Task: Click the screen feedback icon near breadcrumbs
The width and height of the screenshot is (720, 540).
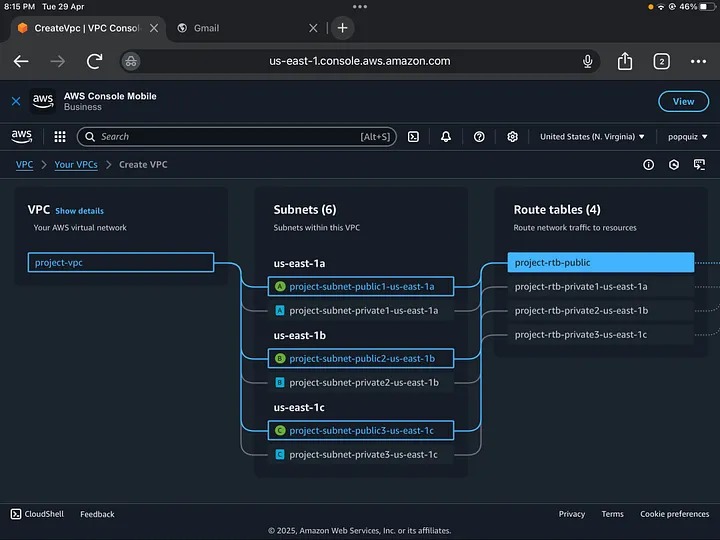Action: [699, 164]
